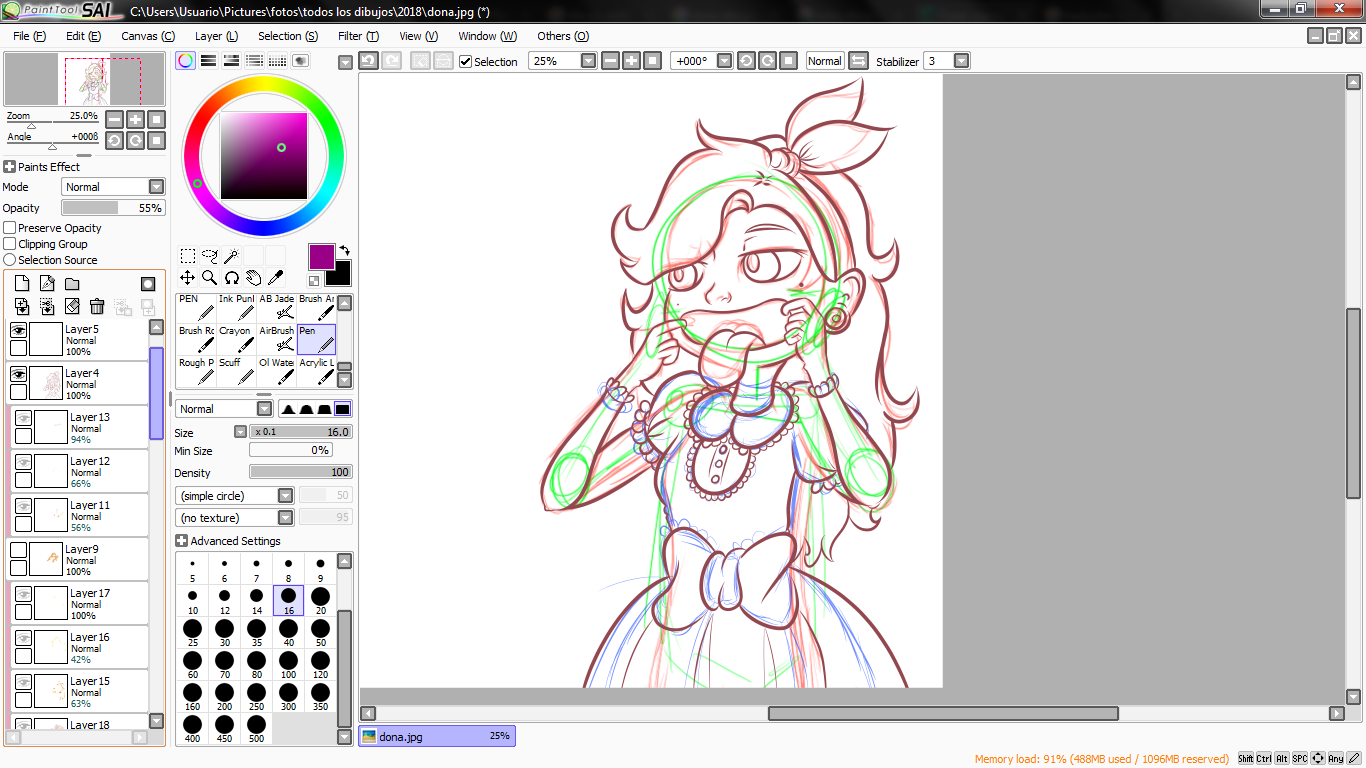The height and width of the screenshot is (768, 1366).
Task: Show the RGB slider panel
Action: click(208, 61)
